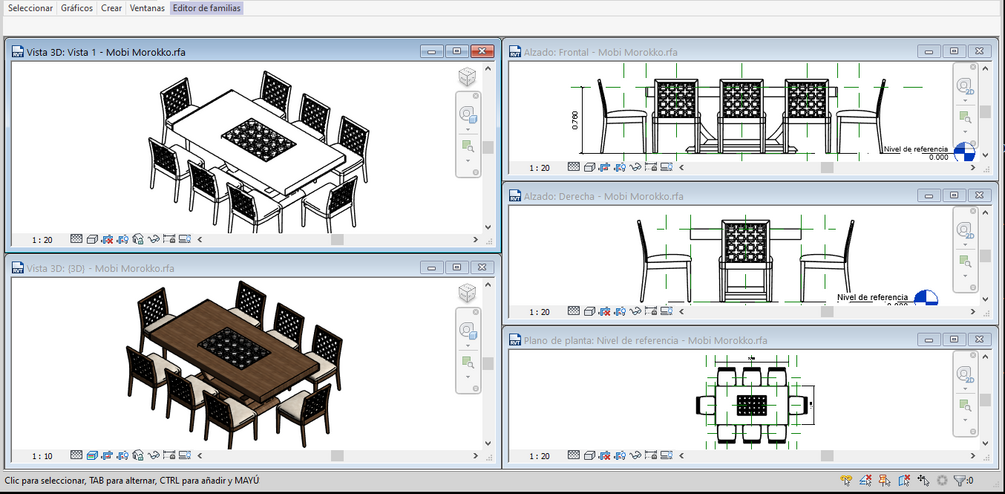The height and width of the screenshot is (494, 1005).
Task: Click lock 3D view icon in {3D} window
Action: point(138,456)
